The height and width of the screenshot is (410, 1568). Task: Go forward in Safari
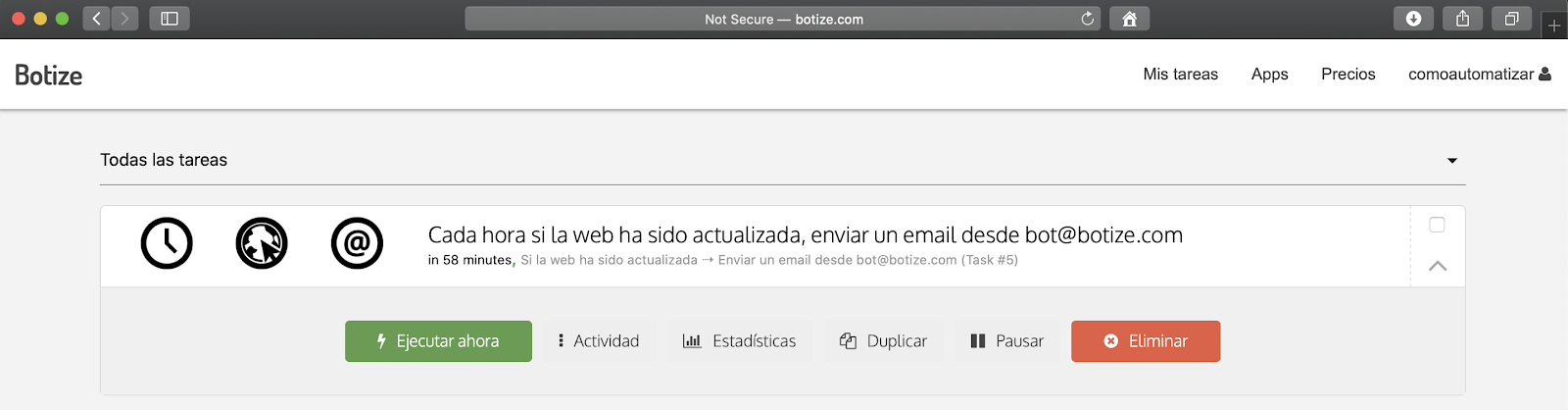click(124, 19)
